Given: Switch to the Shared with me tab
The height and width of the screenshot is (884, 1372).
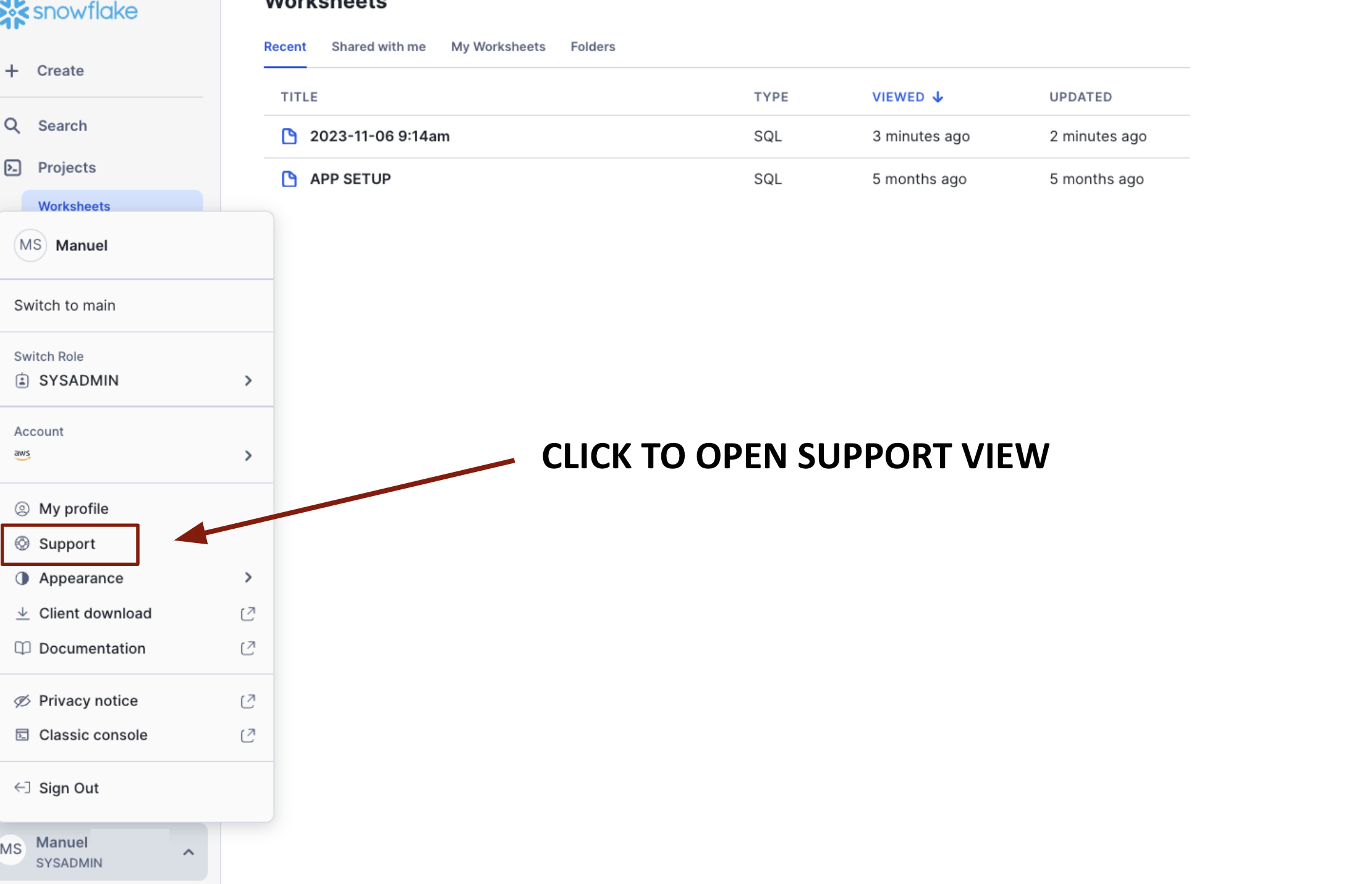Looking at the screenshot, I should (378, 46).
